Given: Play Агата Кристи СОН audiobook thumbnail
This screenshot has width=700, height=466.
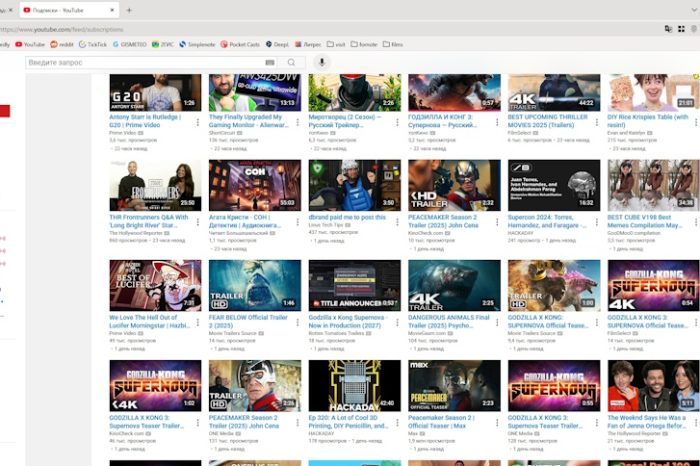Looking at the screenshot, I should [x=254, y=185].
